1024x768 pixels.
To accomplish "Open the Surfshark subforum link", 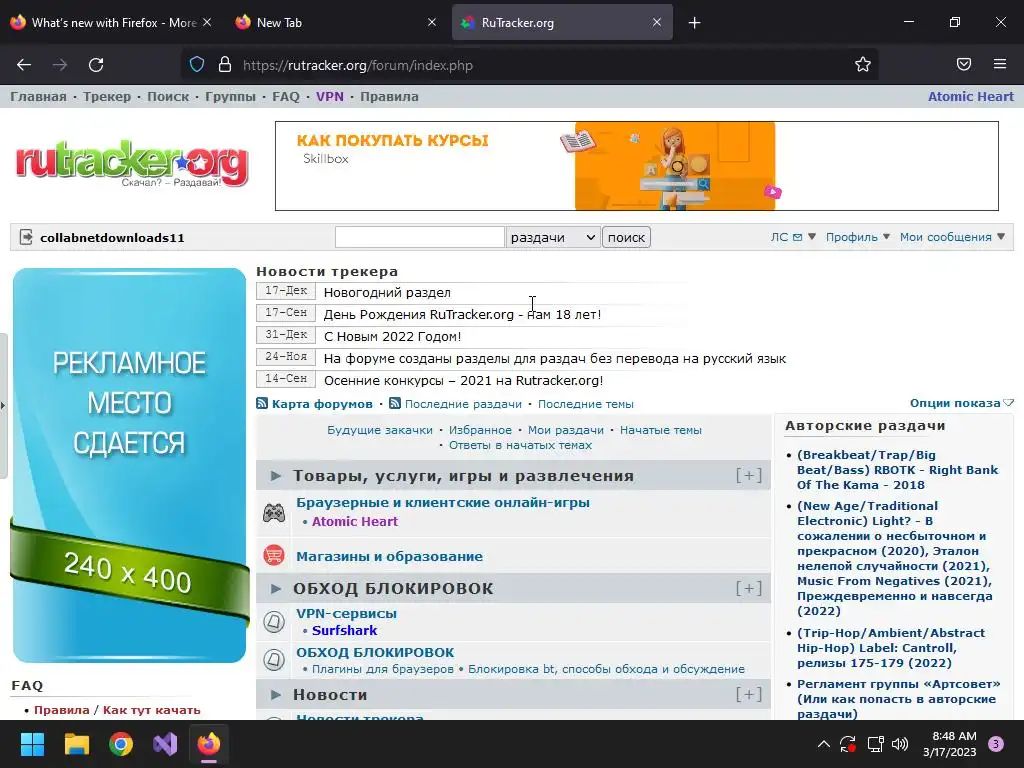I will (344, 630).
